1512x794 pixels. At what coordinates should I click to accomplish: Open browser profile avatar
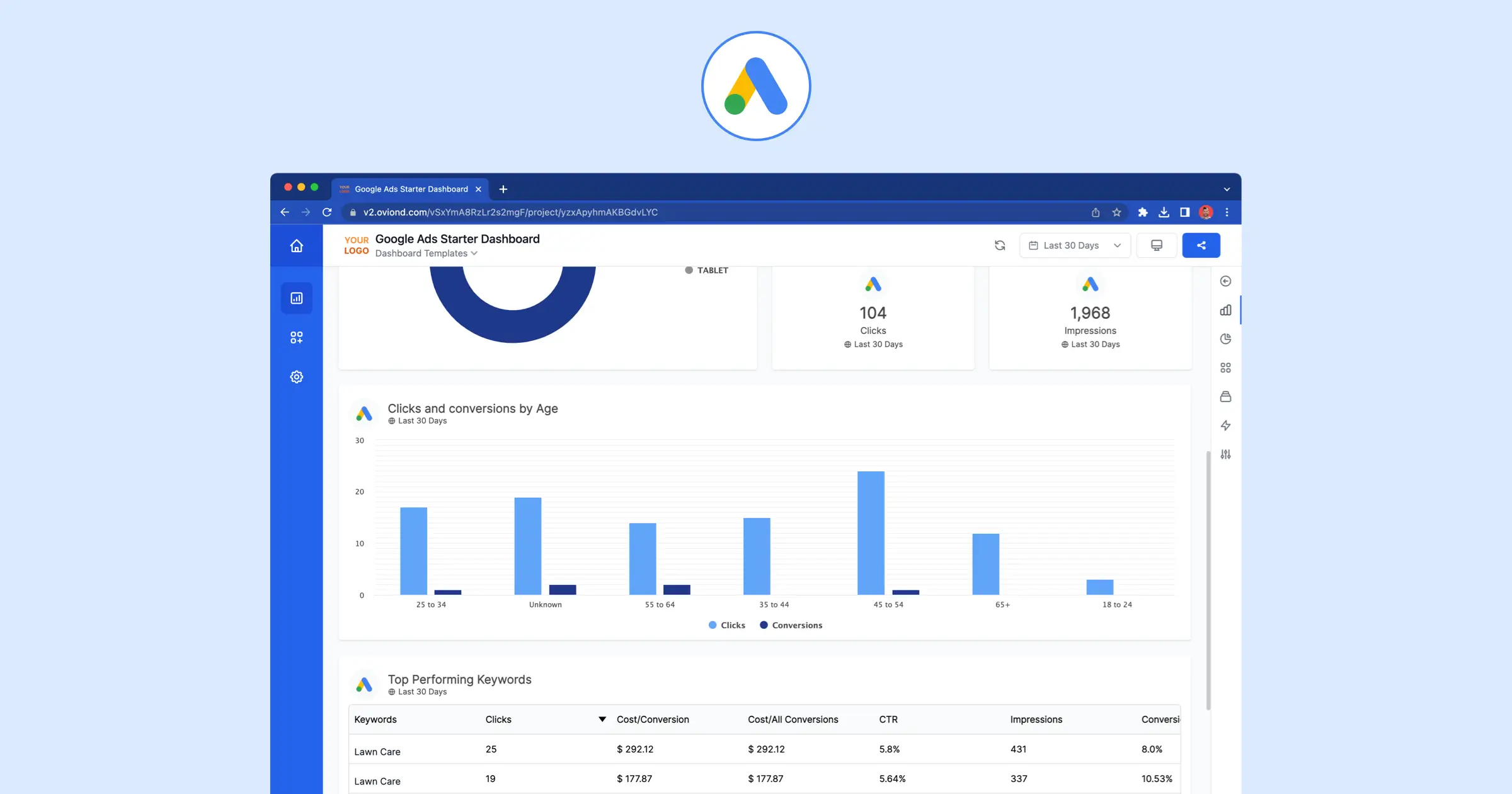click(1206, 212)
